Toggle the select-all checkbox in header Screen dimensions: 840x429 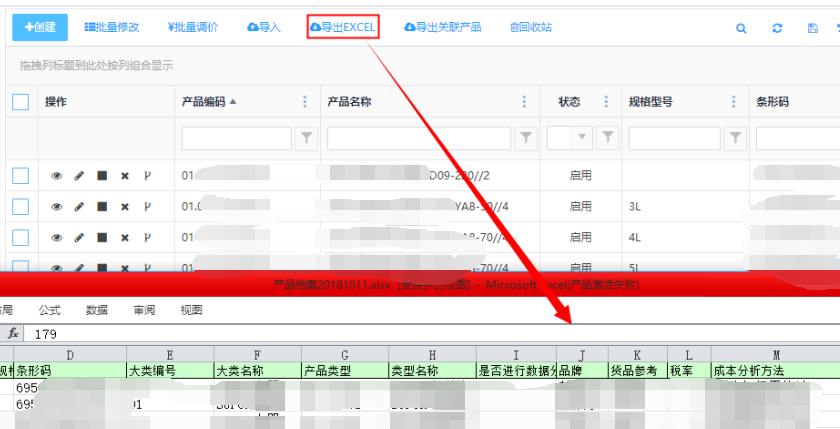[x=20, y=101]
